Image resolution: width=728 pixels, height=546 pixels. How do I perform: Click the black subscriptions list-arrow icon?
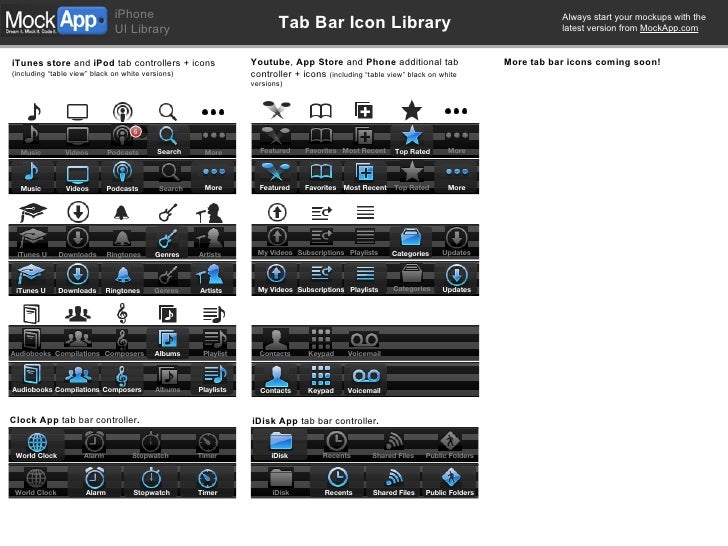pyautogui.click(x=321, y=213)
